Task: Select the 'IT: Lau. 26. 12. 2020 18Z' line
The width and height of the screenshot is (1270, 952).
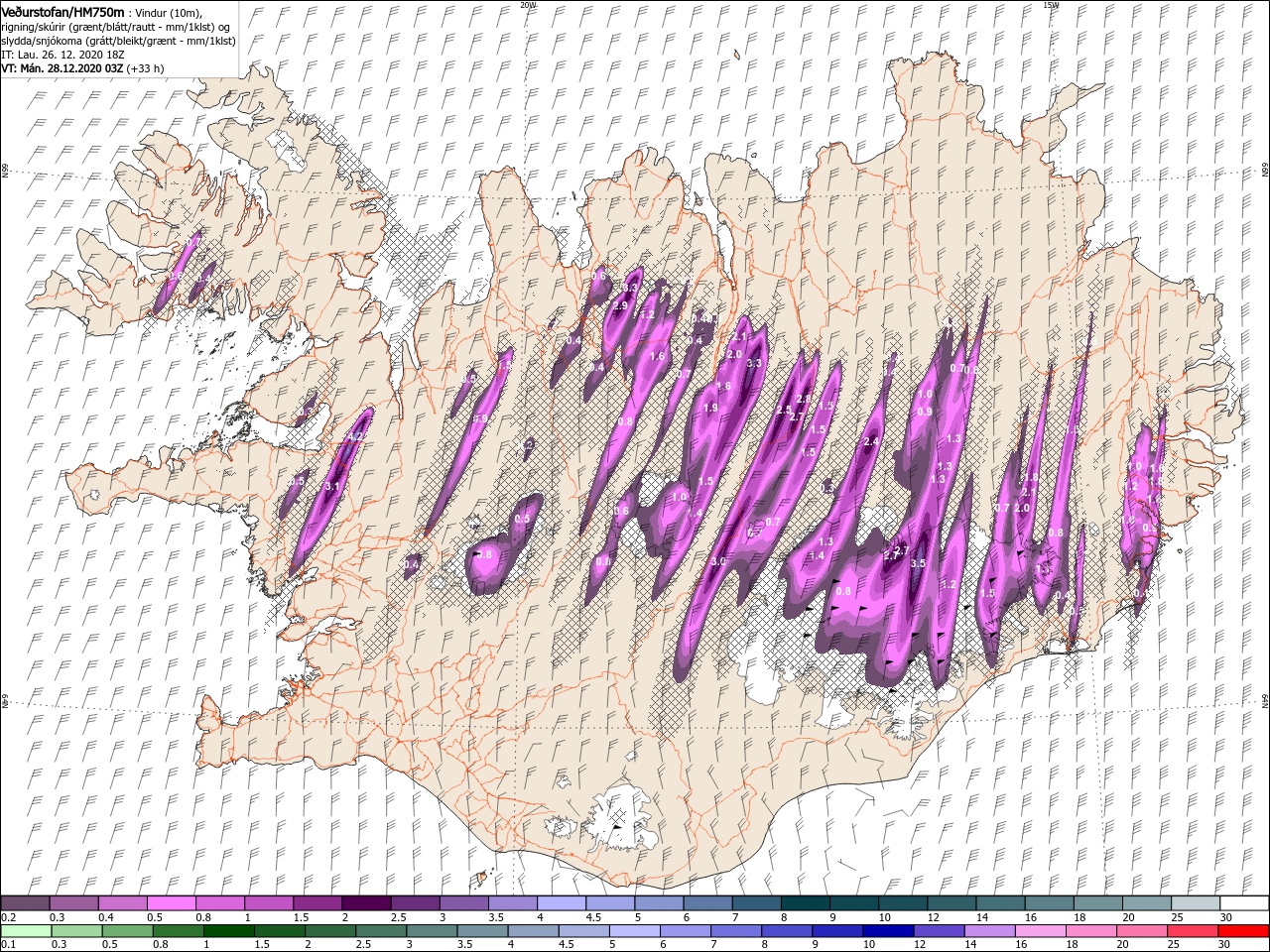Action: coord(63,55)
